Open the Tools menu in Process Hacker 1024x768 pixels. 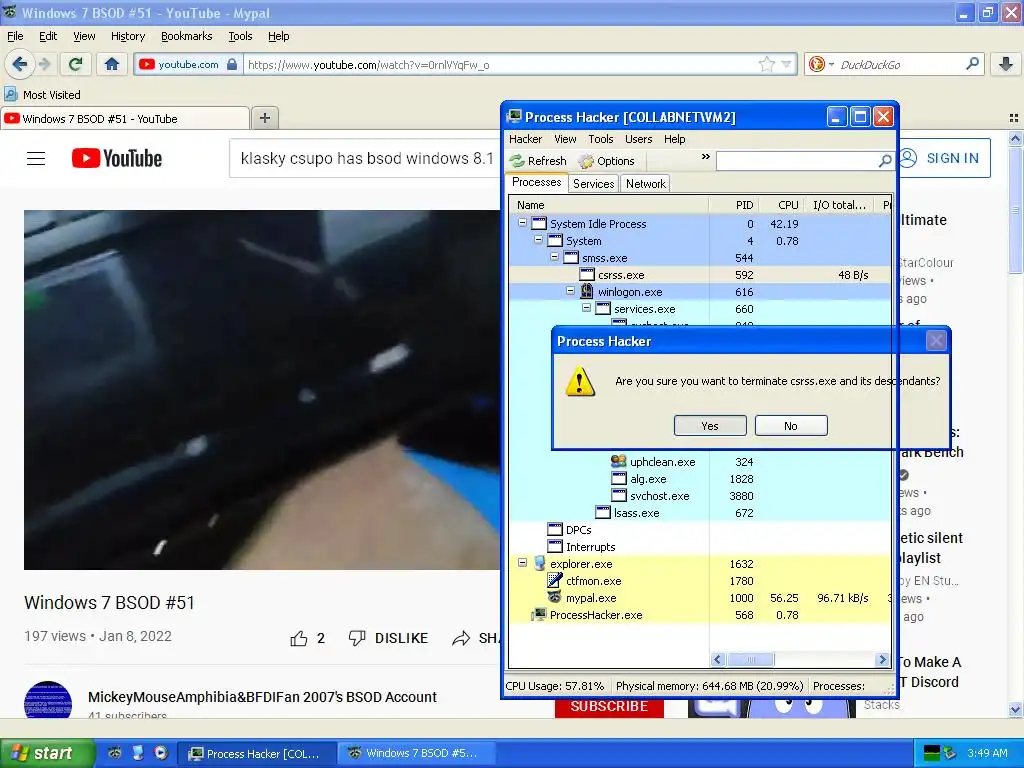600,139
